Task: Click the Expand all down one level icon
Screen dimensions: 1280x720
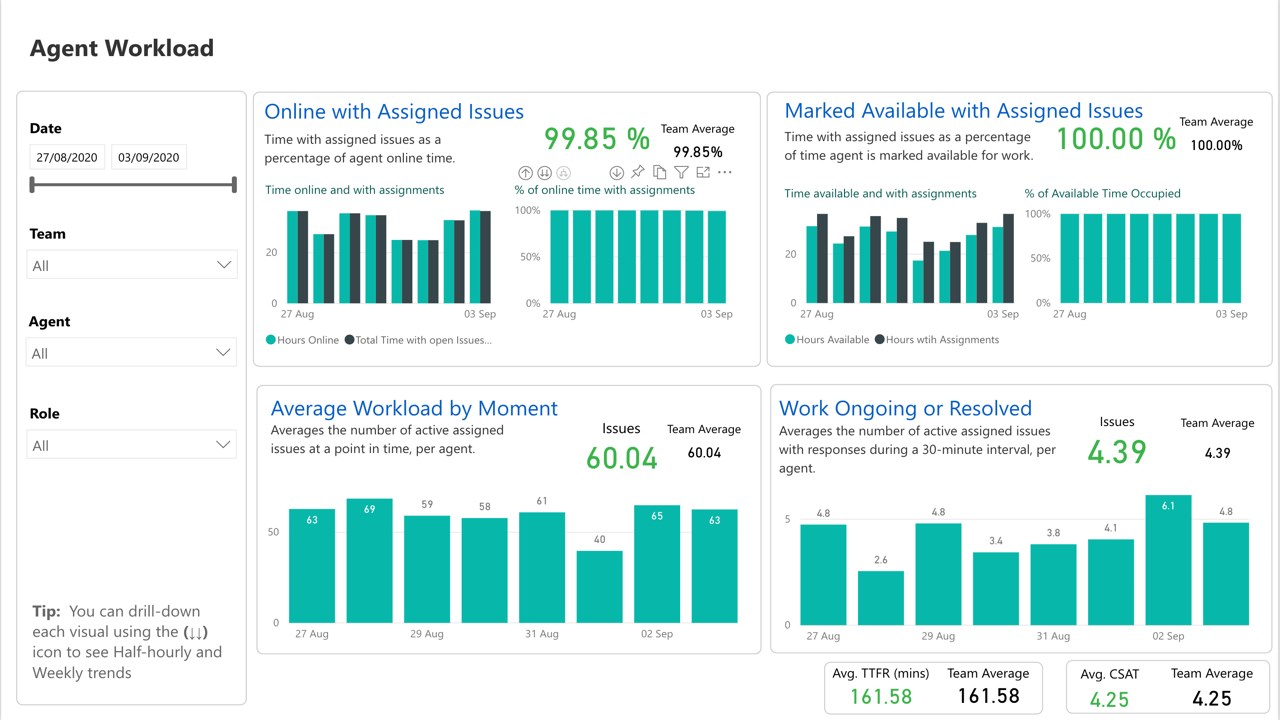Action: [563, 173]
